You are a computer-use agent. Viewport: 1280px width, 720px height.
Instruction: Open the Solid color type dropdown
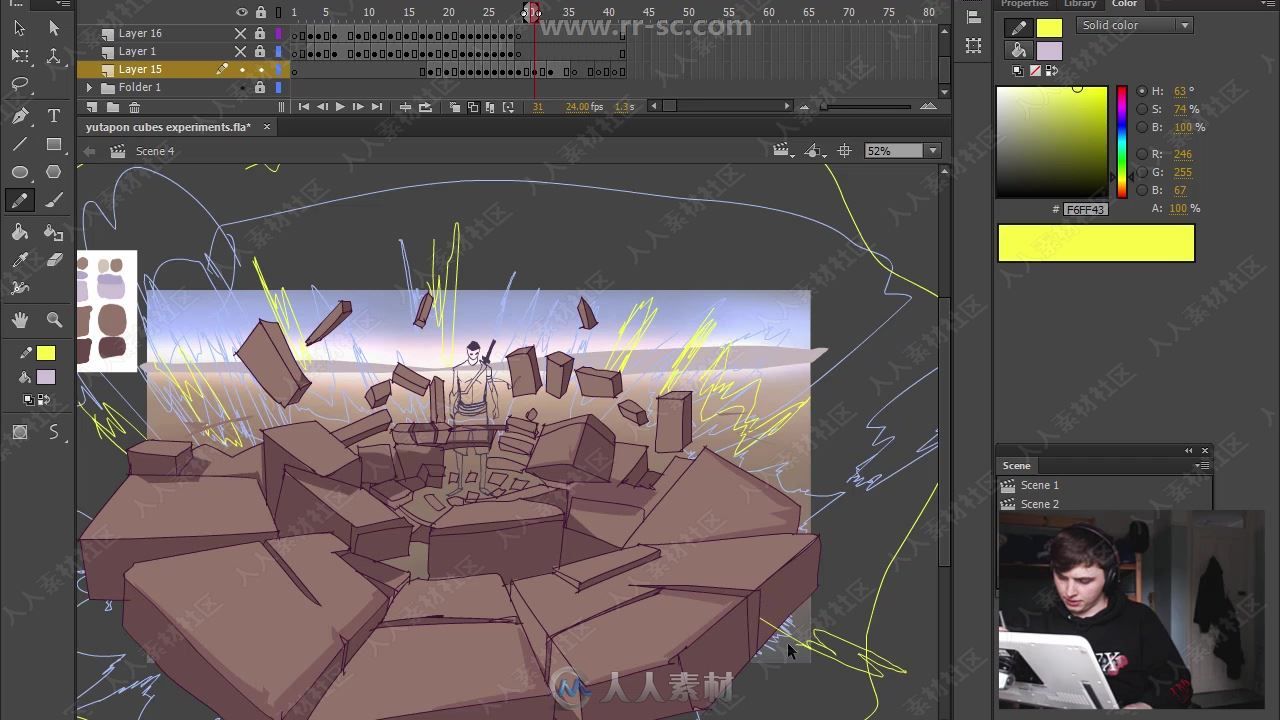pyautogui.click(x=1134, y=25)
